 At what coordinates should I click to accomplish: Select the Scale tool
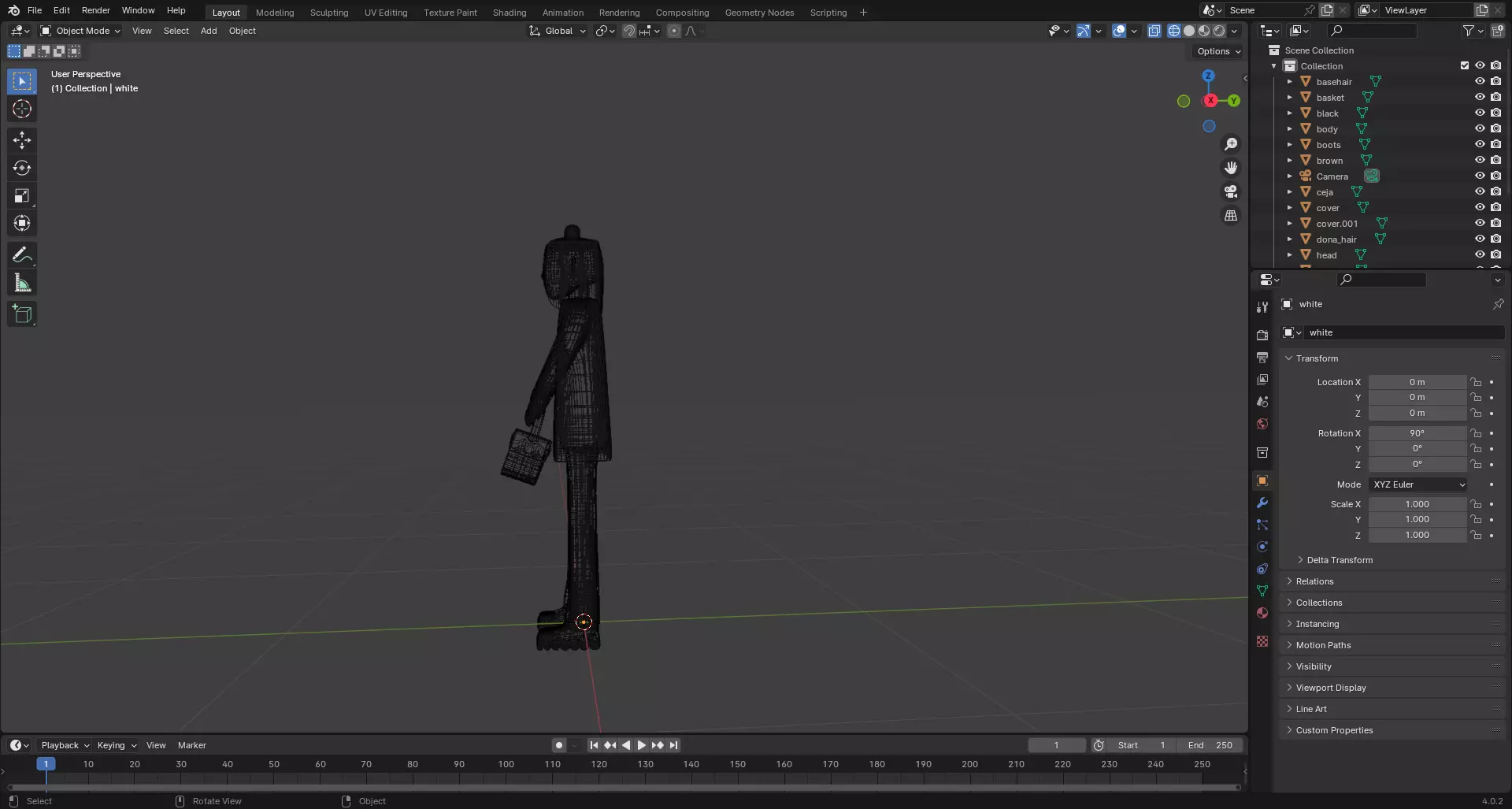[x=22, y=195]
